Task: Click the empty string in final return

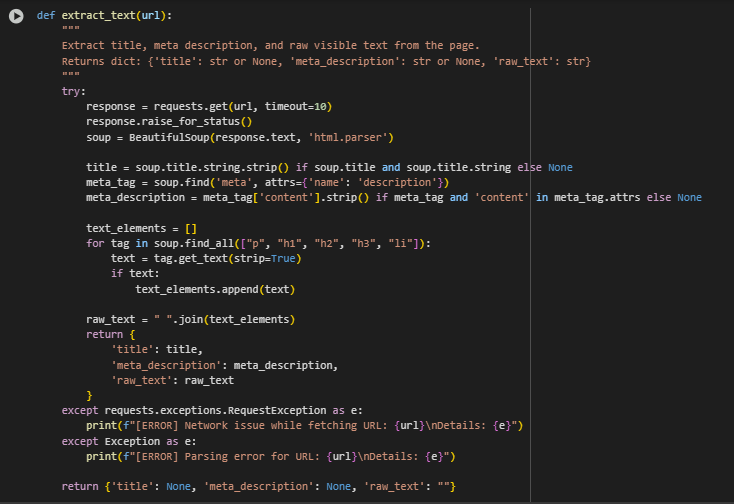Action: point(443,486)
